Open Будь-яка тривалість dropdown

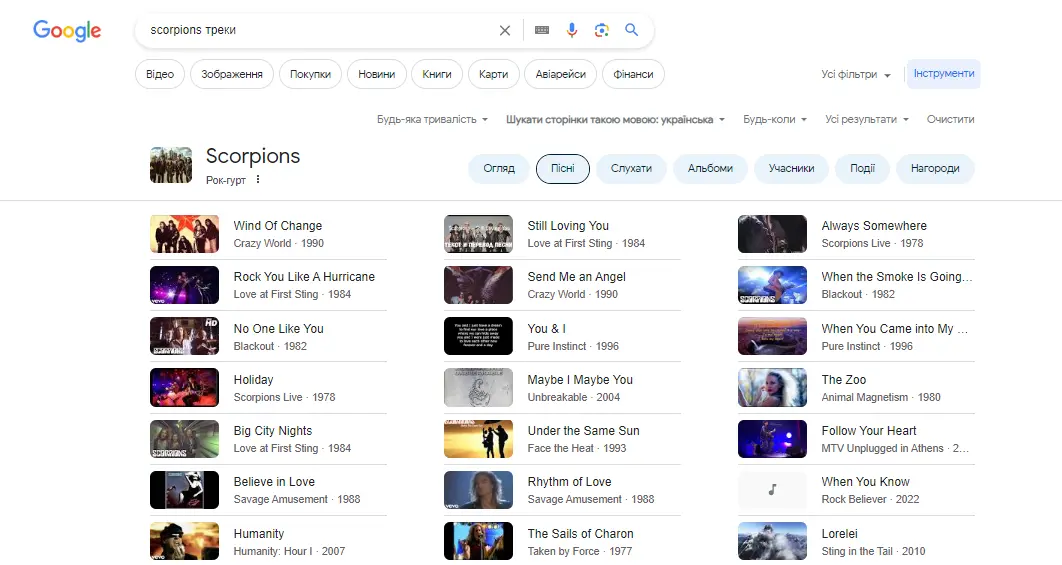tap(432, 119)
